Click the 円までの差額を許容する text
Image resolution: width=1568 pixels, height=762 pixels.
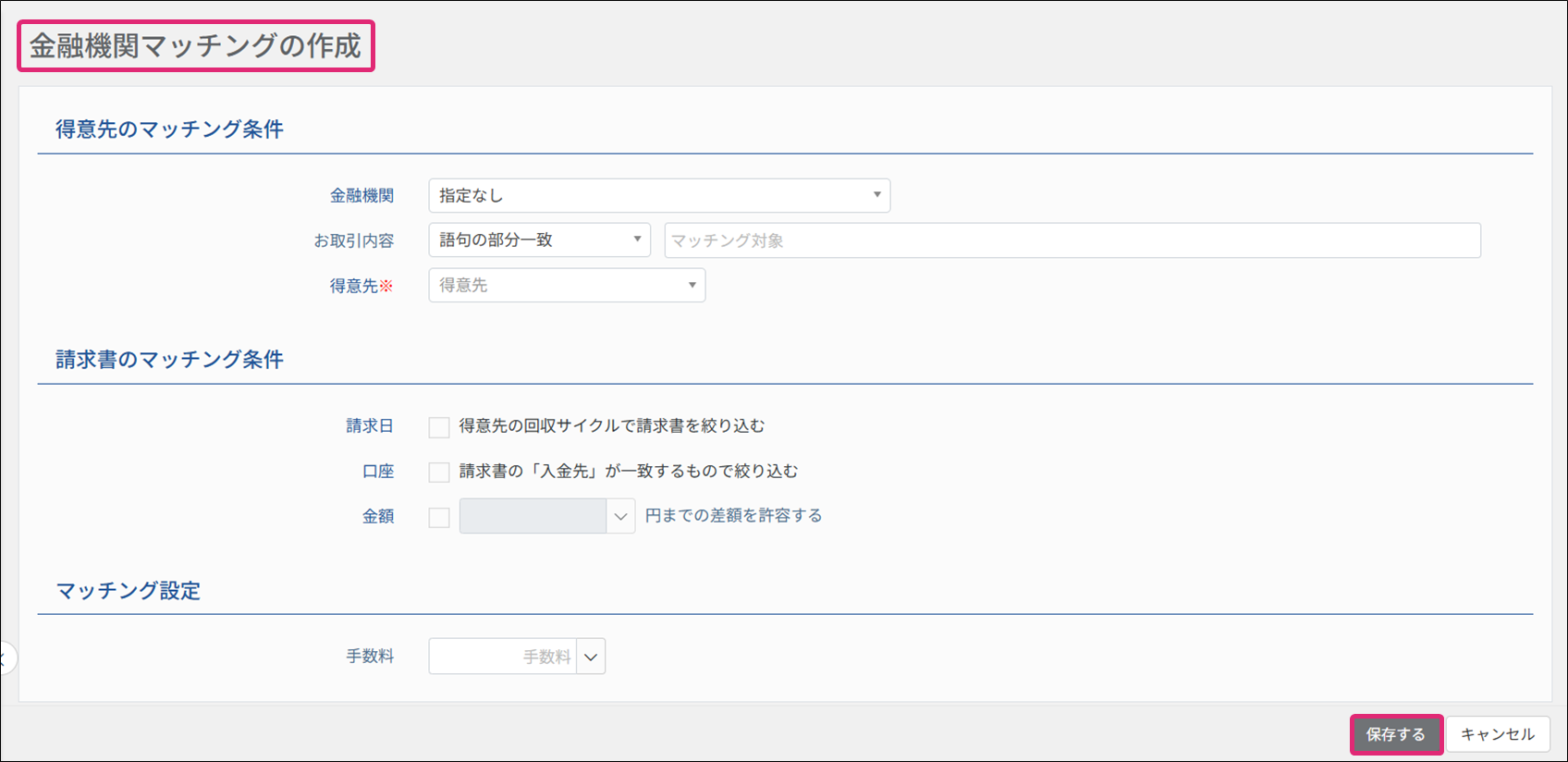pyautogui.click(x=733, y=516)
